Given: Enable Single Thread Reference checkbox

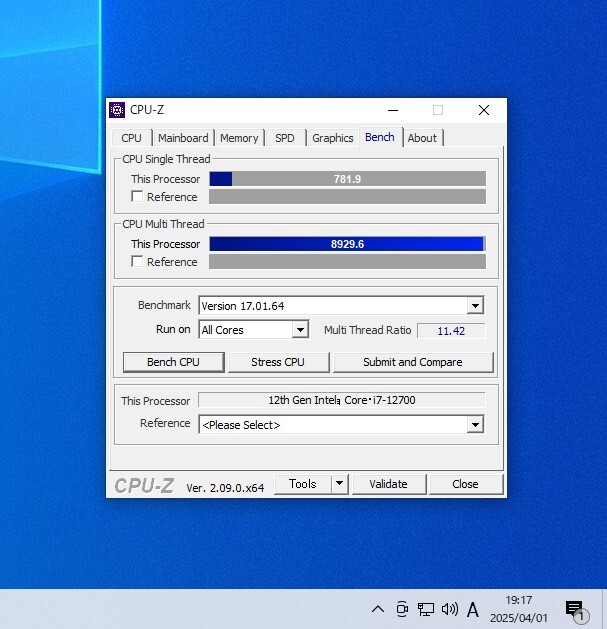Looking at the screenshot, I should click(x=137, y=197).
